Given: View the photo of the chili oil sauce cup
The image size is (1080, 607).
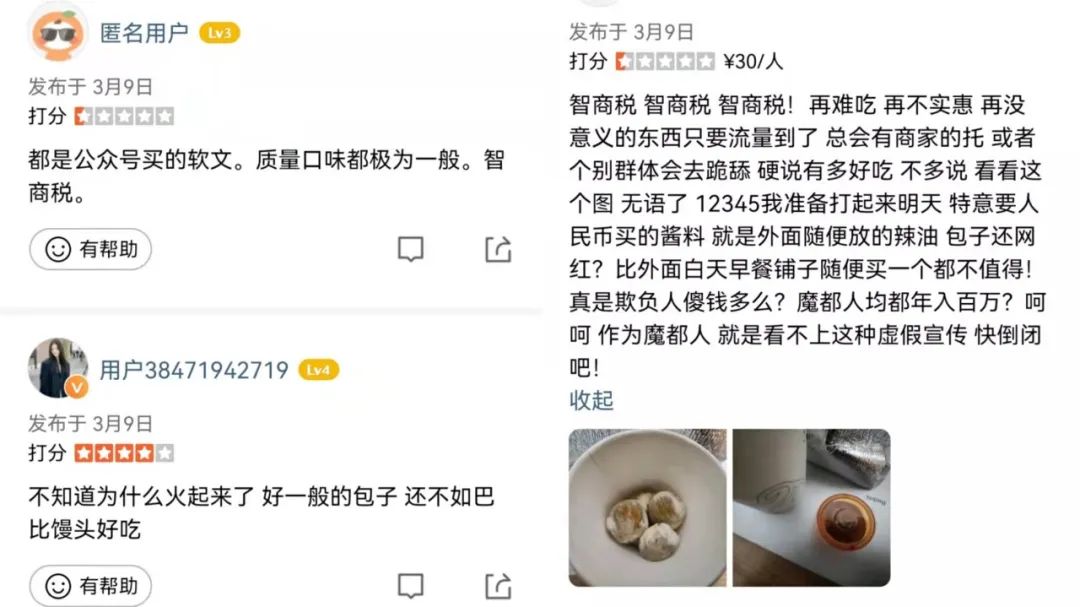Looking at the screenshot, I should tap(811, 508).
